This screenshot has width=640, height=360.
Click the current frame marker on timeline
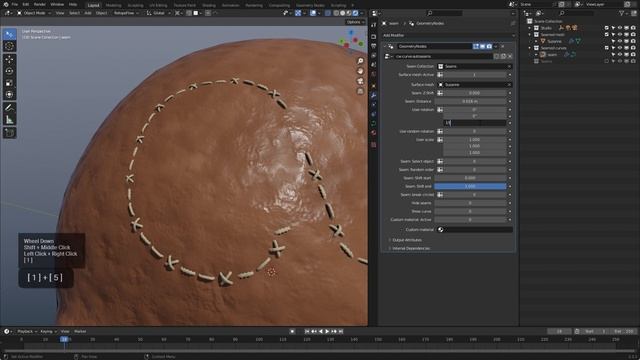(64, 339)
